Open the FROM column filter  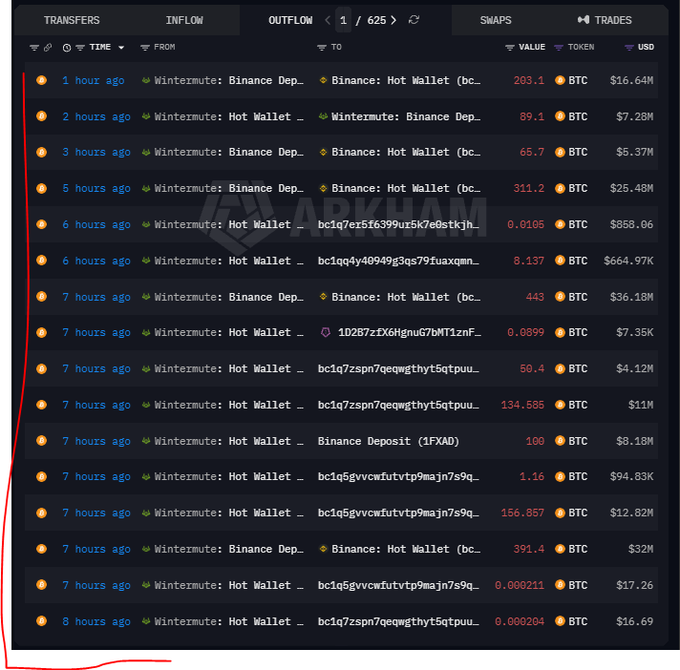pos(145,48)
